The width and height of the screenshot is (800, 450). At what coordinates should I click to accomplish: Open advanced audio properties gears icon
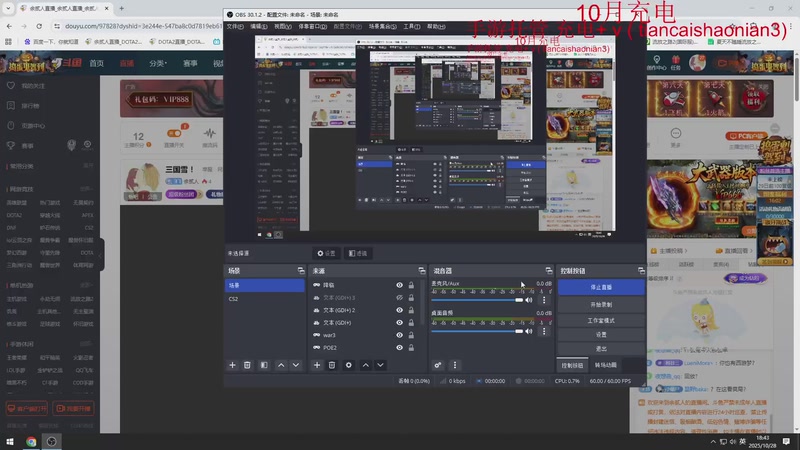[x=438, y=365]
